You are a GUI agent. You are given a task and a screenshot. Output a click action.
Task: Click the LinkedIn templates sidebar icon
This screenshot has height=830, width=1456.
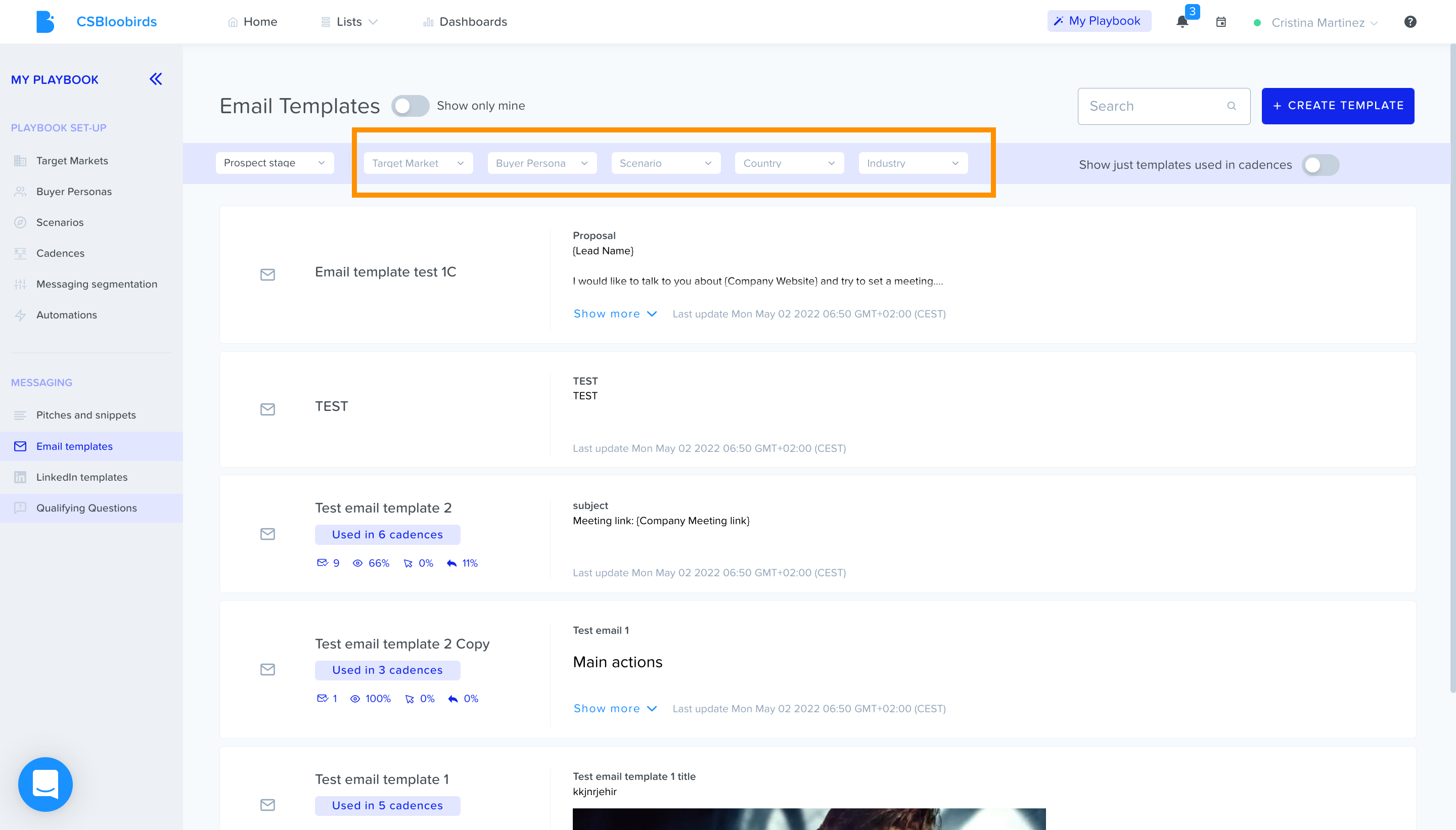click(20, 477)
